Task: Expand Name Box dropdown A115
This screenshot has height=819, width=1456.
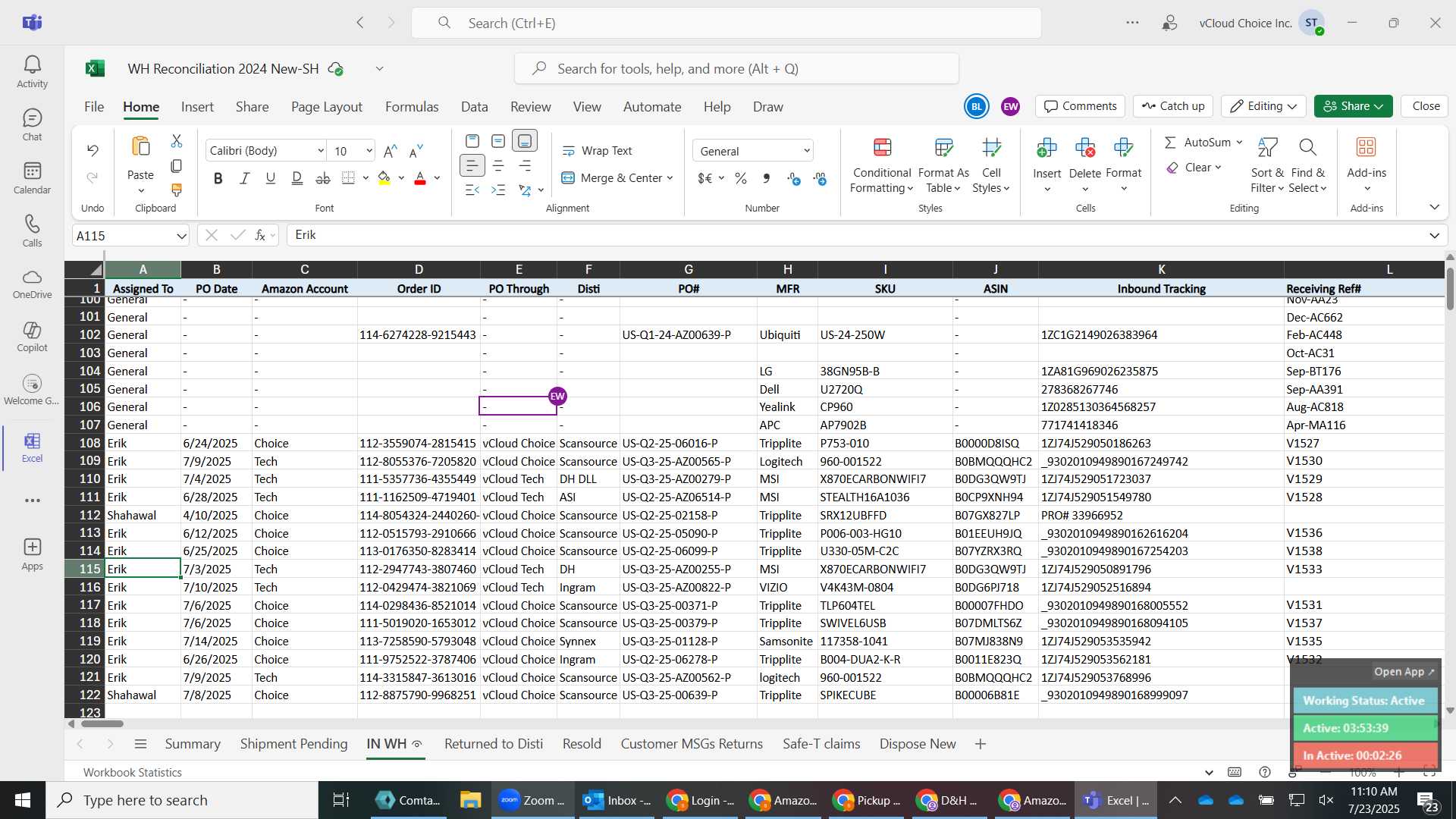Action: tap(181, 236)
